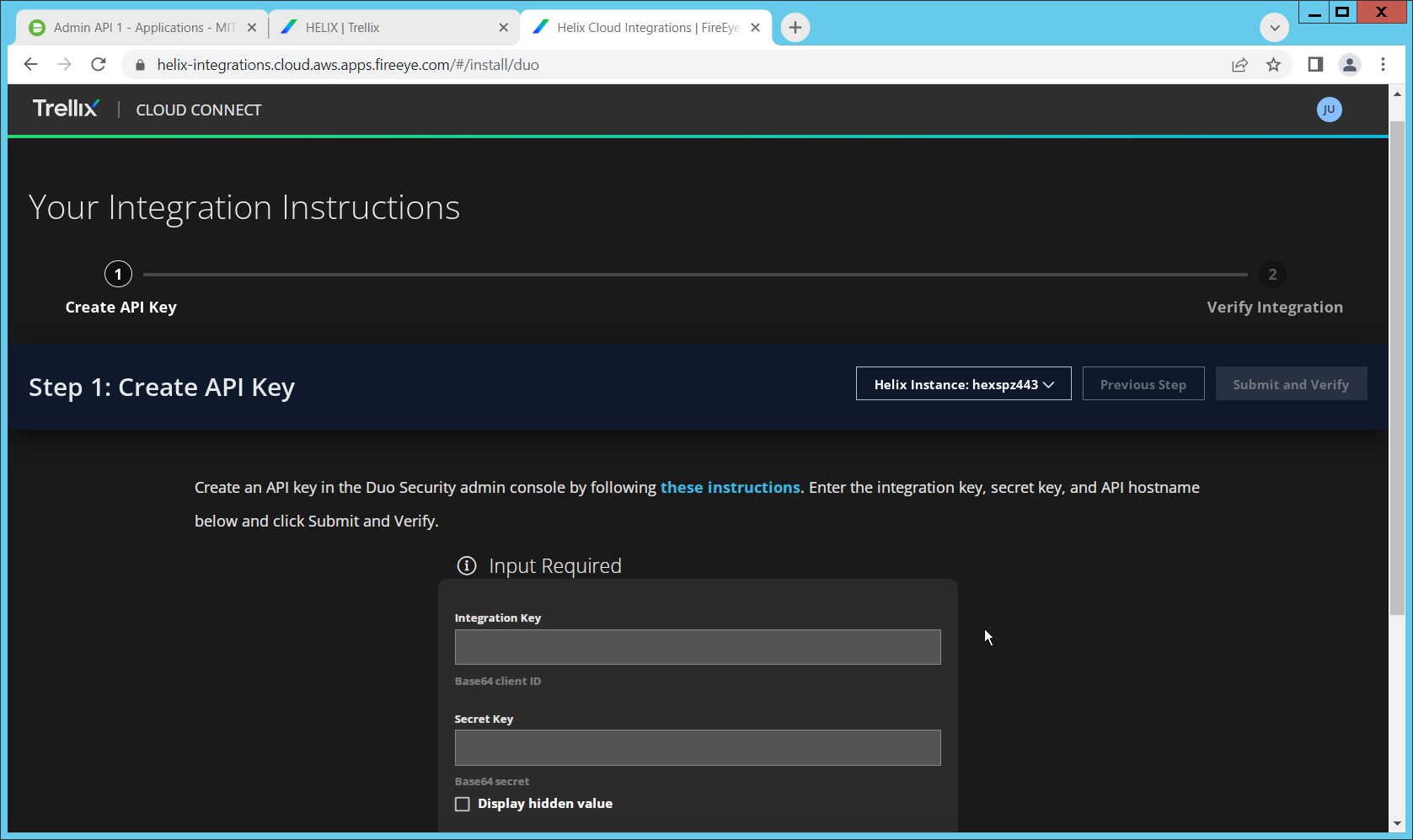Click the Trellix logo in header
This screenshot has width=1413, height=840.
[66, 109]
